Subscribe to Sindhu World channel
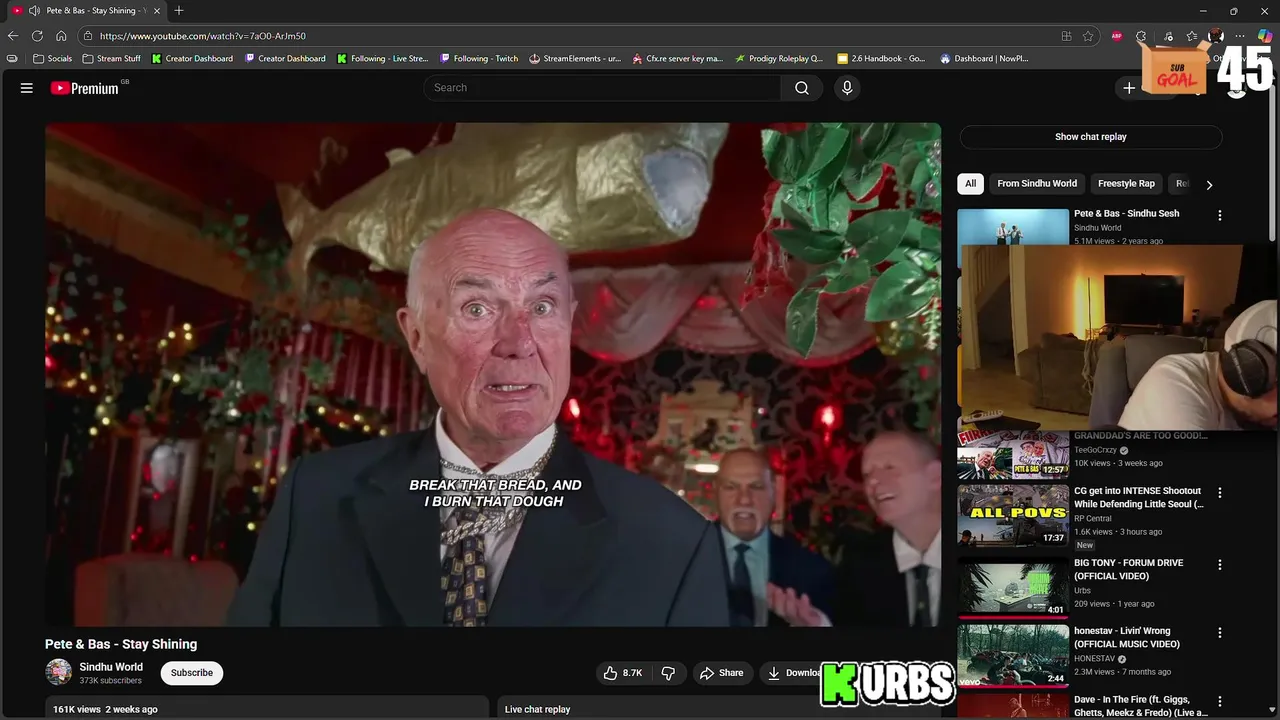The image size is (1280, 720). (x=192, y=673)
